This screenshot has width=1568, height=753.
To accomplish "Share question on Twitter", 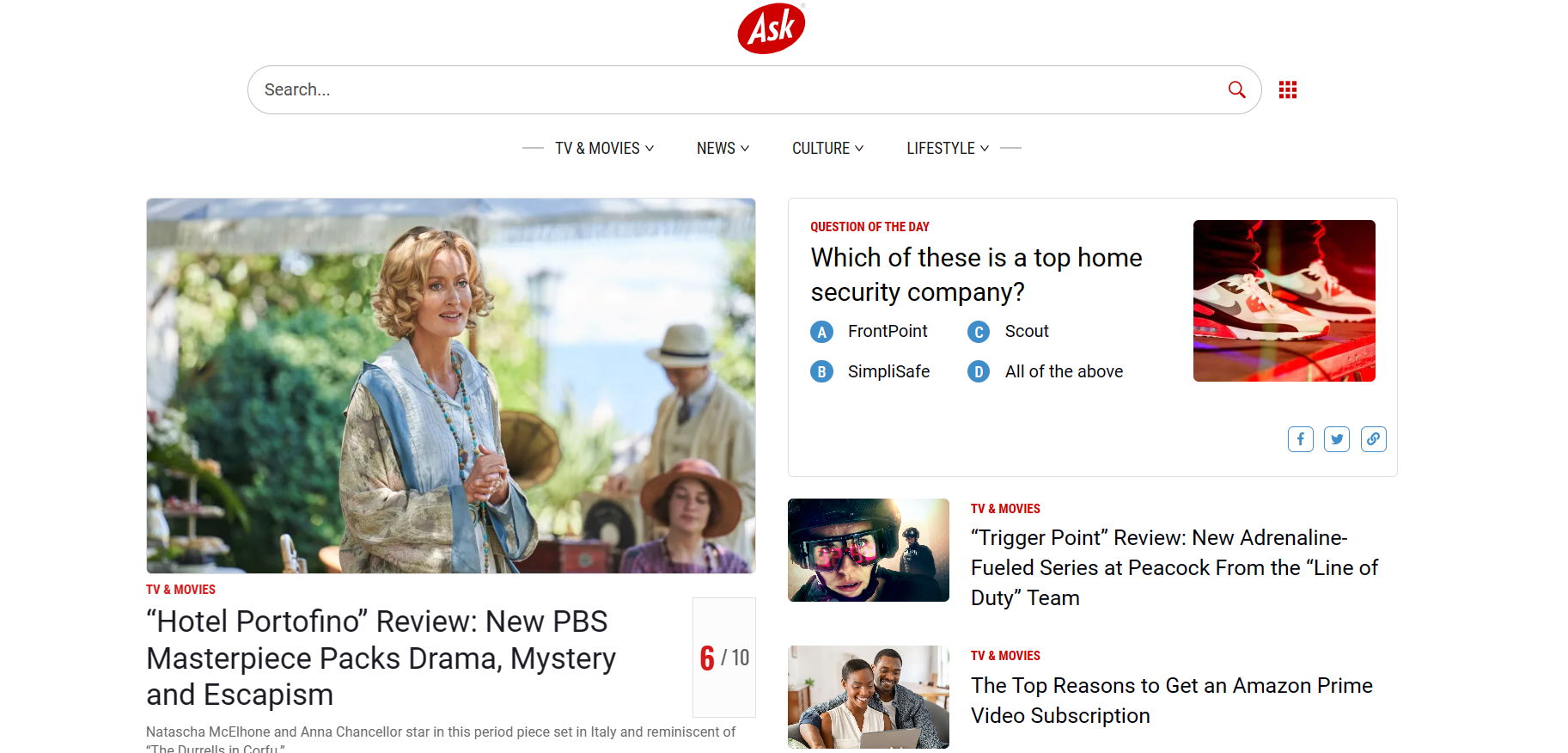I will 1337,439.
